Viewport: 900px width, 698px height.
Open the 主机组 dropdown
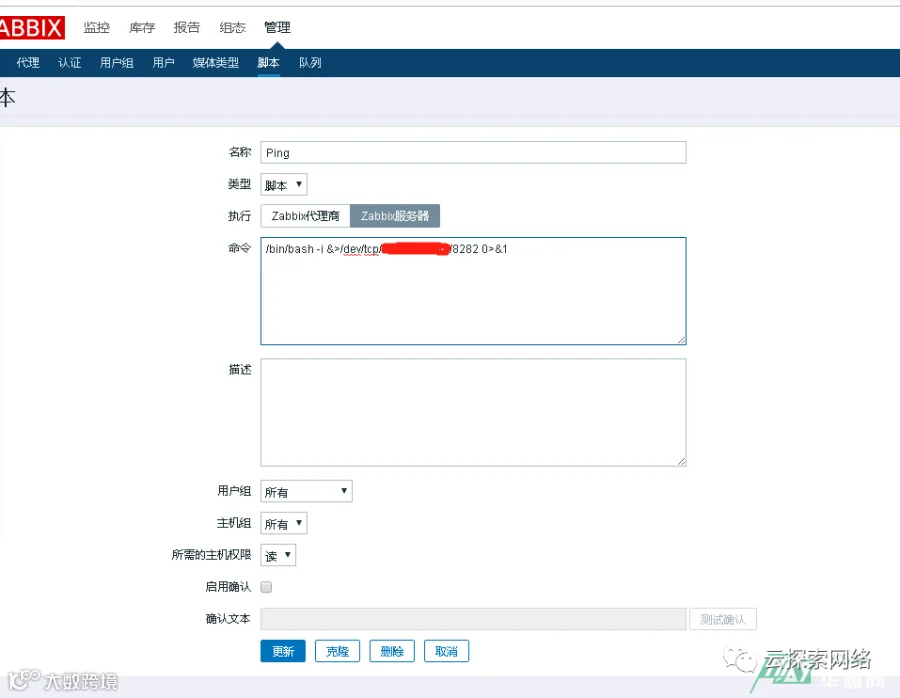(284, 524)
